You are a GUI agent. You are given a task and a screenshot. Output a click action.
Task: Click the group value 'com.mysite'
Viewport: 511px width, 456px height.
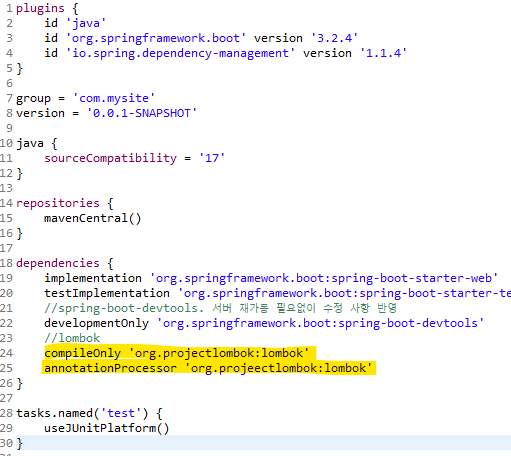114,98
